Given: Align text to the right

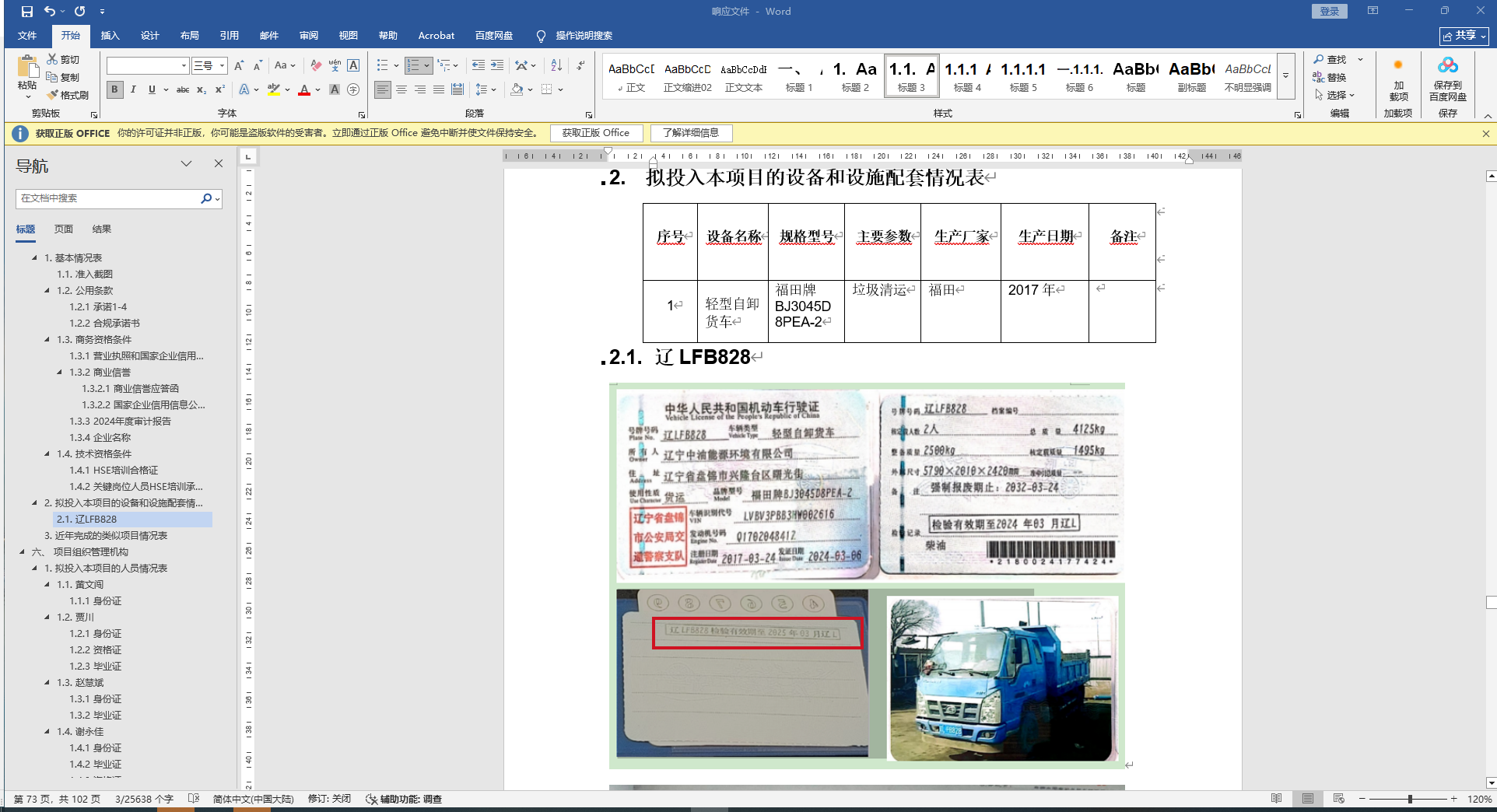Looking at the screenshot, I should tap(420, 89).
